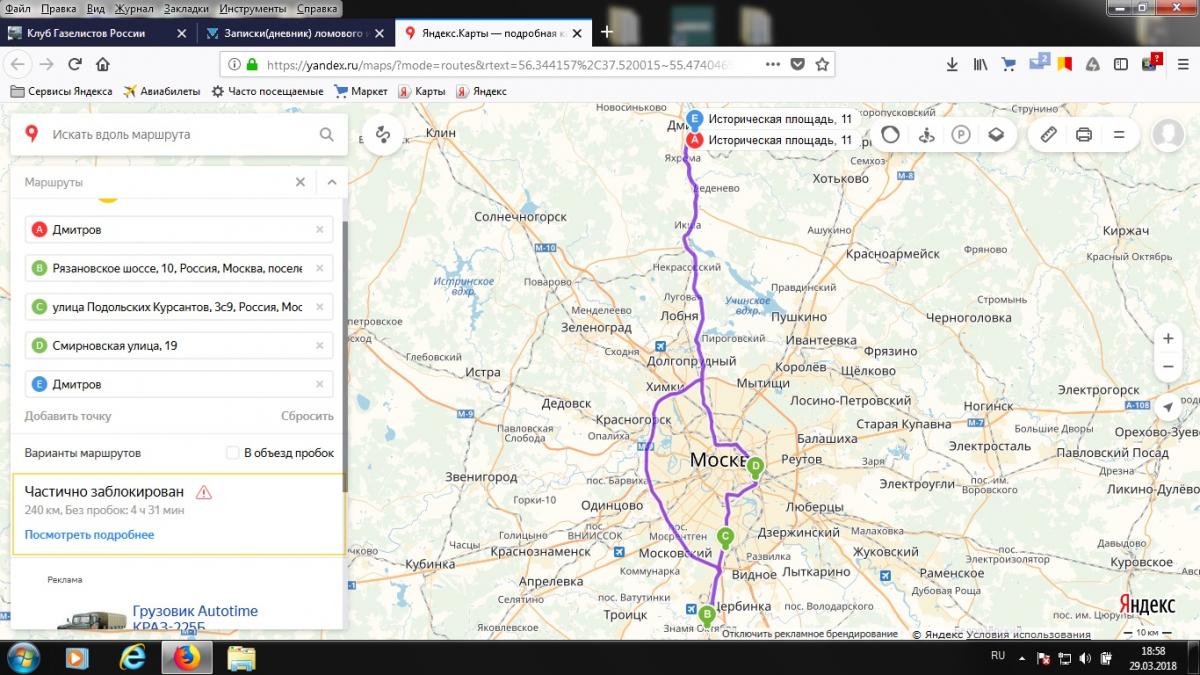Zoom out on the map

1168,367
